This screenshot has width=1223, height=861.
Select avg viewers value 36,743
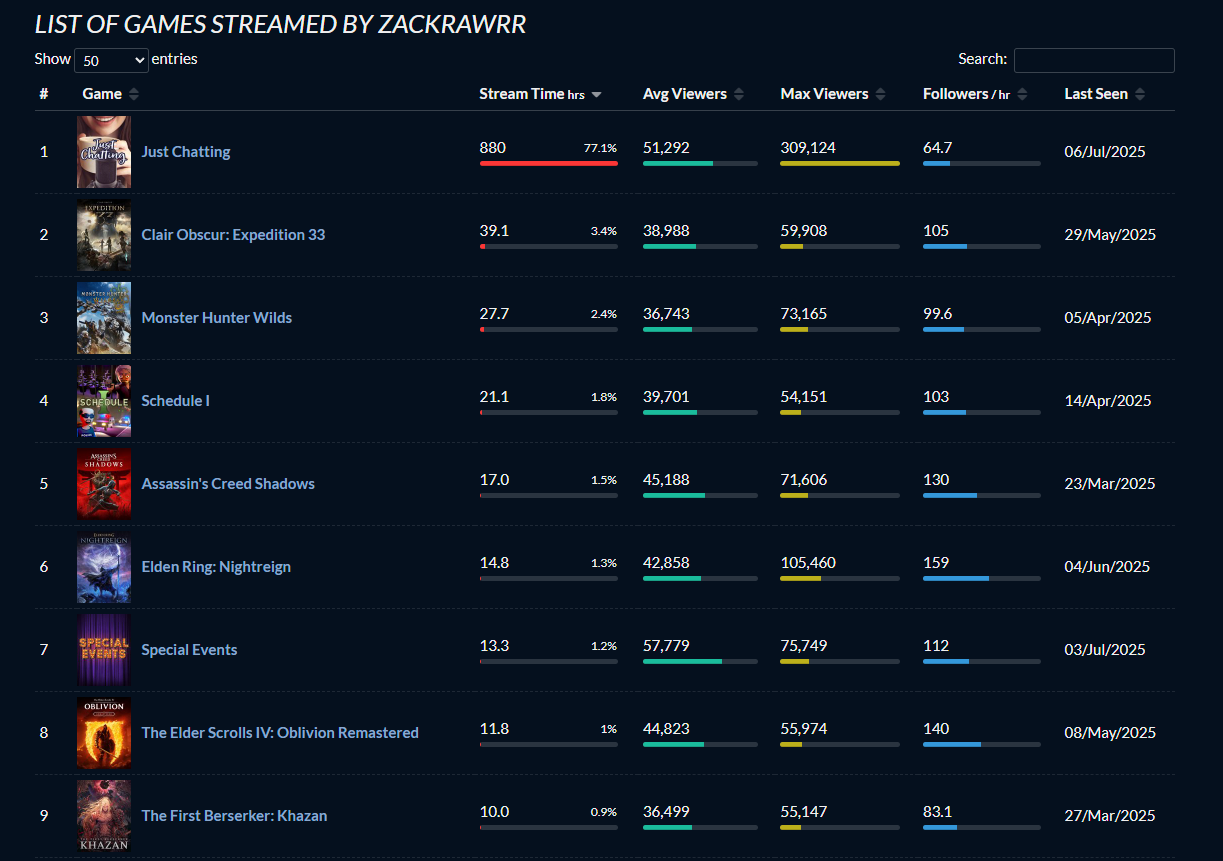tap(666, 314)
